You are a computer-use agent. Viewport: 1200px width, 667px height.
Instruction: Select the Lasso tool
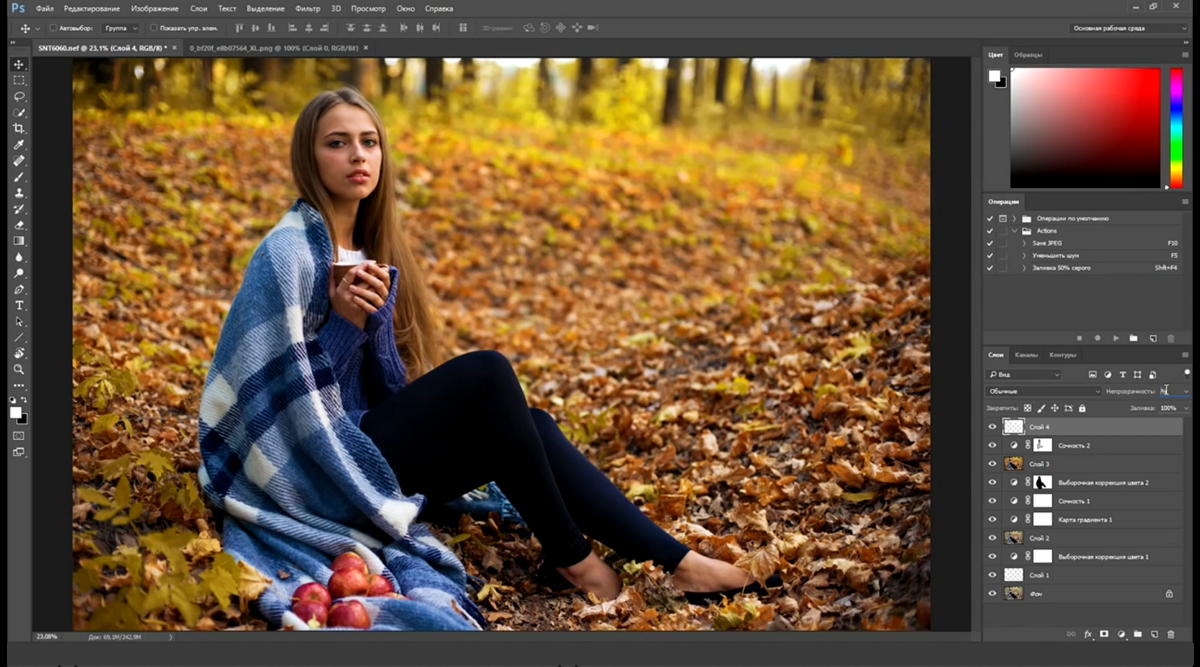click(x=19, y=96)
